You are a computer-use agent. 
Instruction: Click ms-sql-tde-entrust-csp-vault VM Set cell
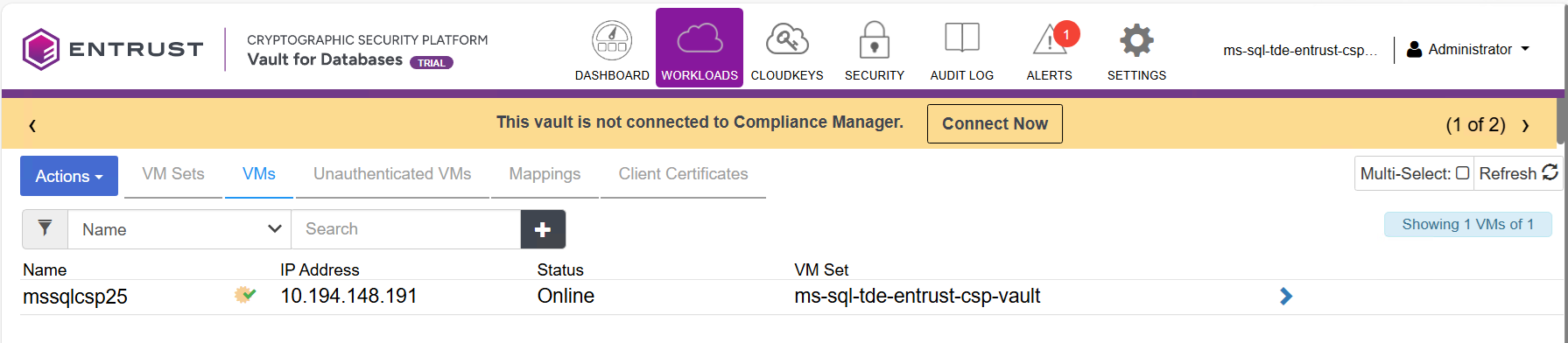(917, 296)
